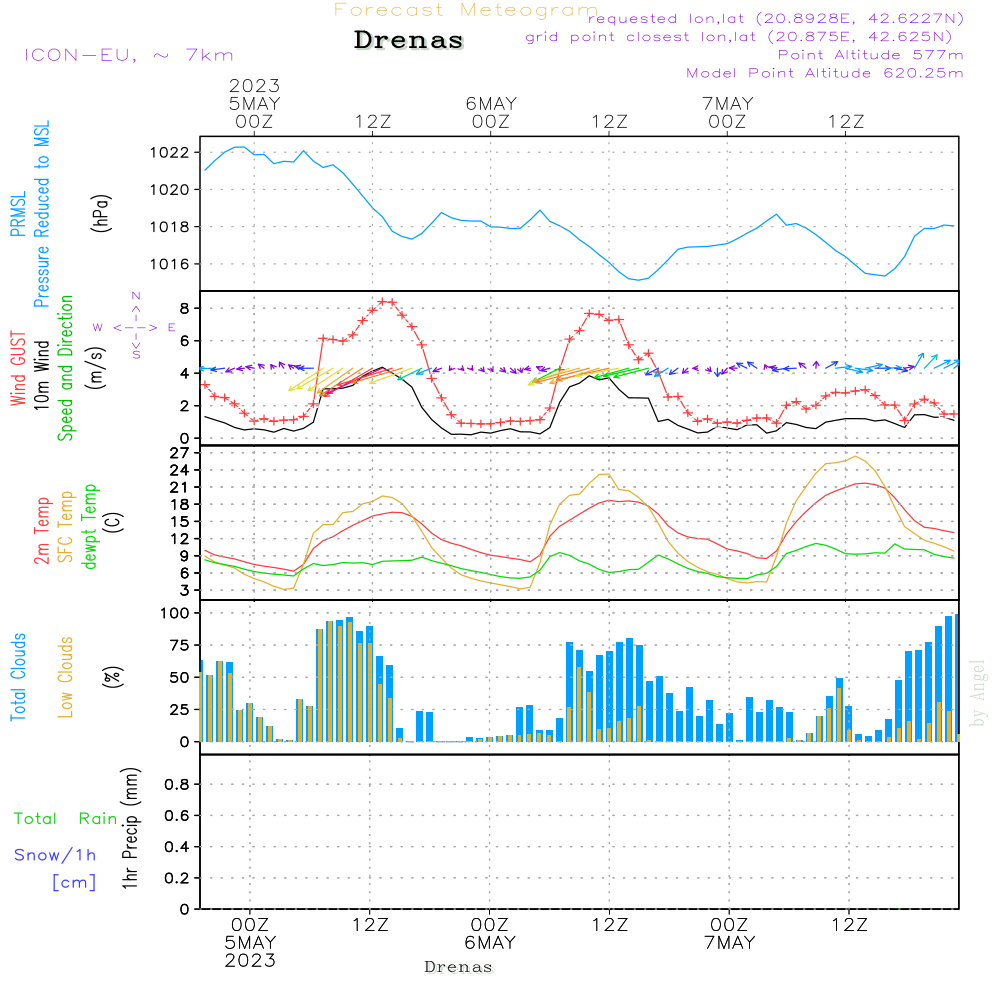Click the red 2m Temp legend label
Image resolution: width=1000 pixels, height=1000 pixels.
pos(43,528)
